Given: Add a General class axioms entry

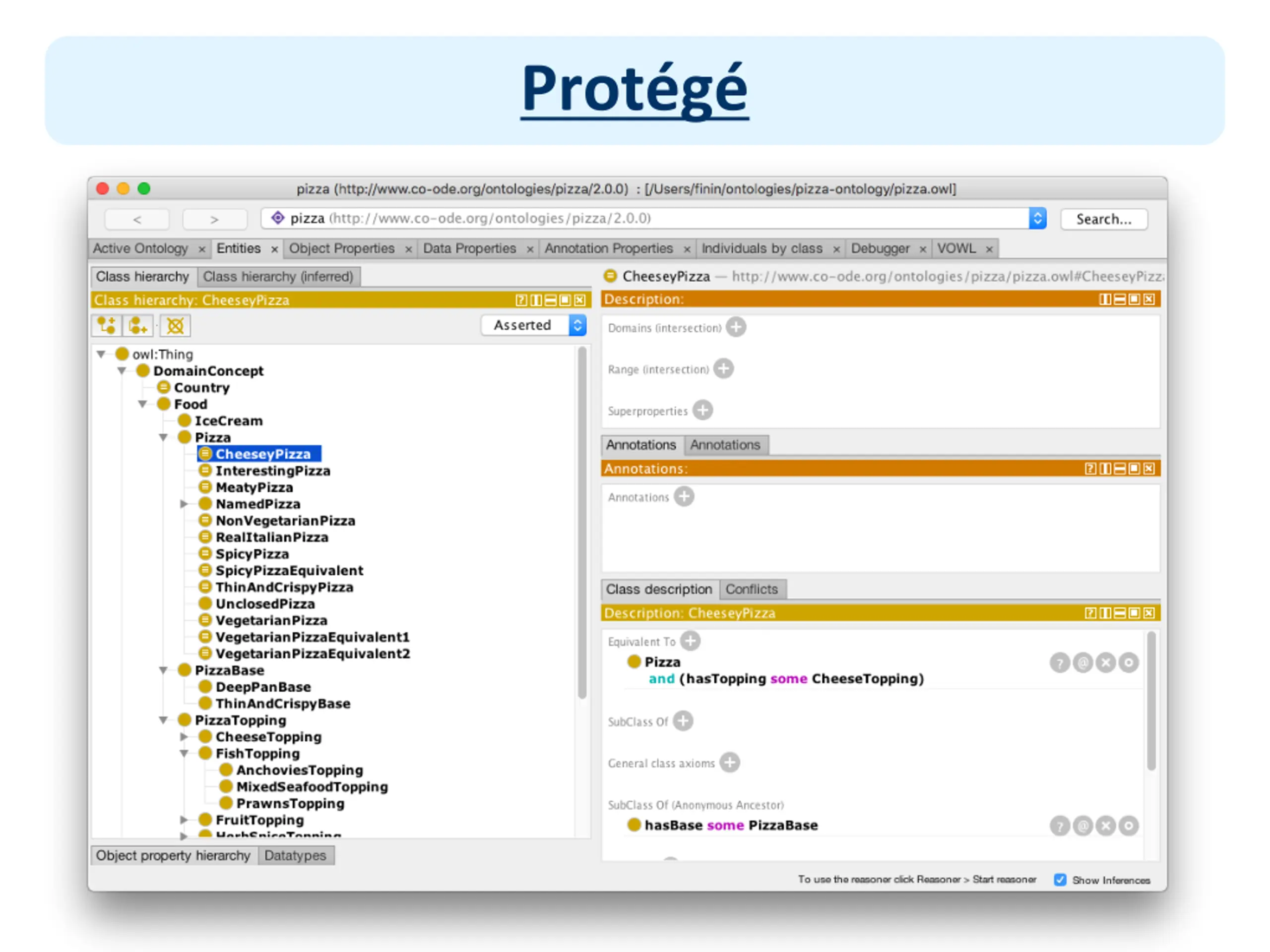Looking at the screenshot, I should pyautogui.click(x=730, y=763).
